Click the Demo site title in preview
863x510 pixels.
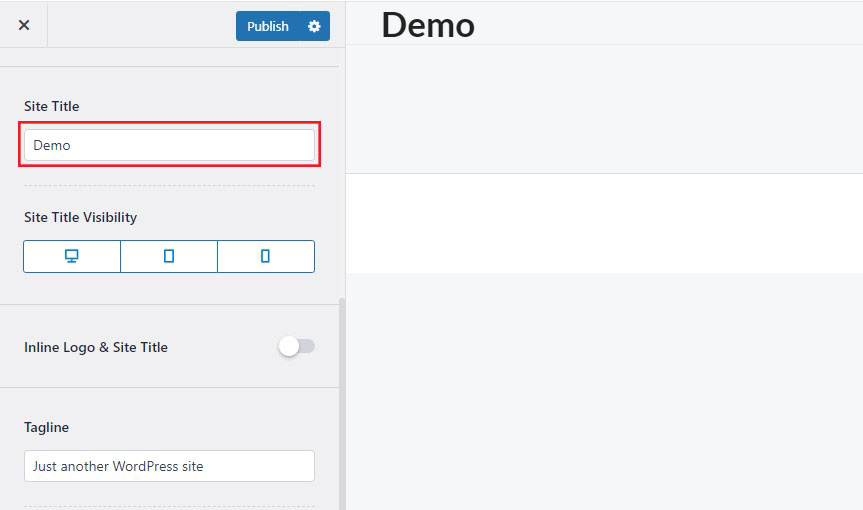(x=428, y=25)
